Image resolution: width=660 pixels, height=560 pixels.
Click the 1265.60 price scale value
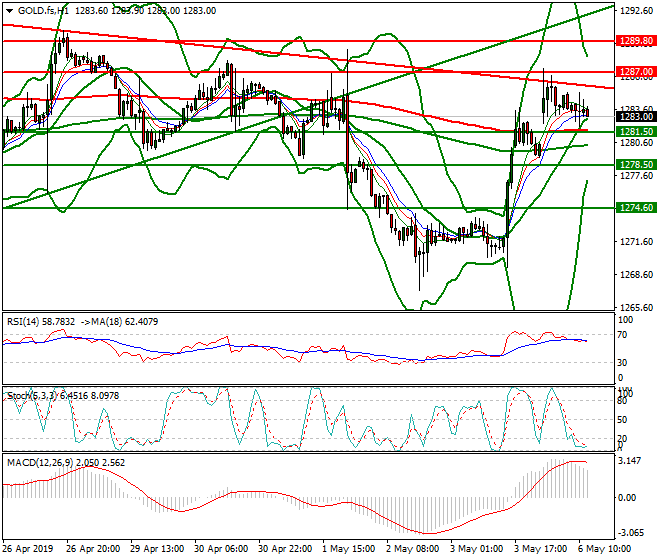636,307
